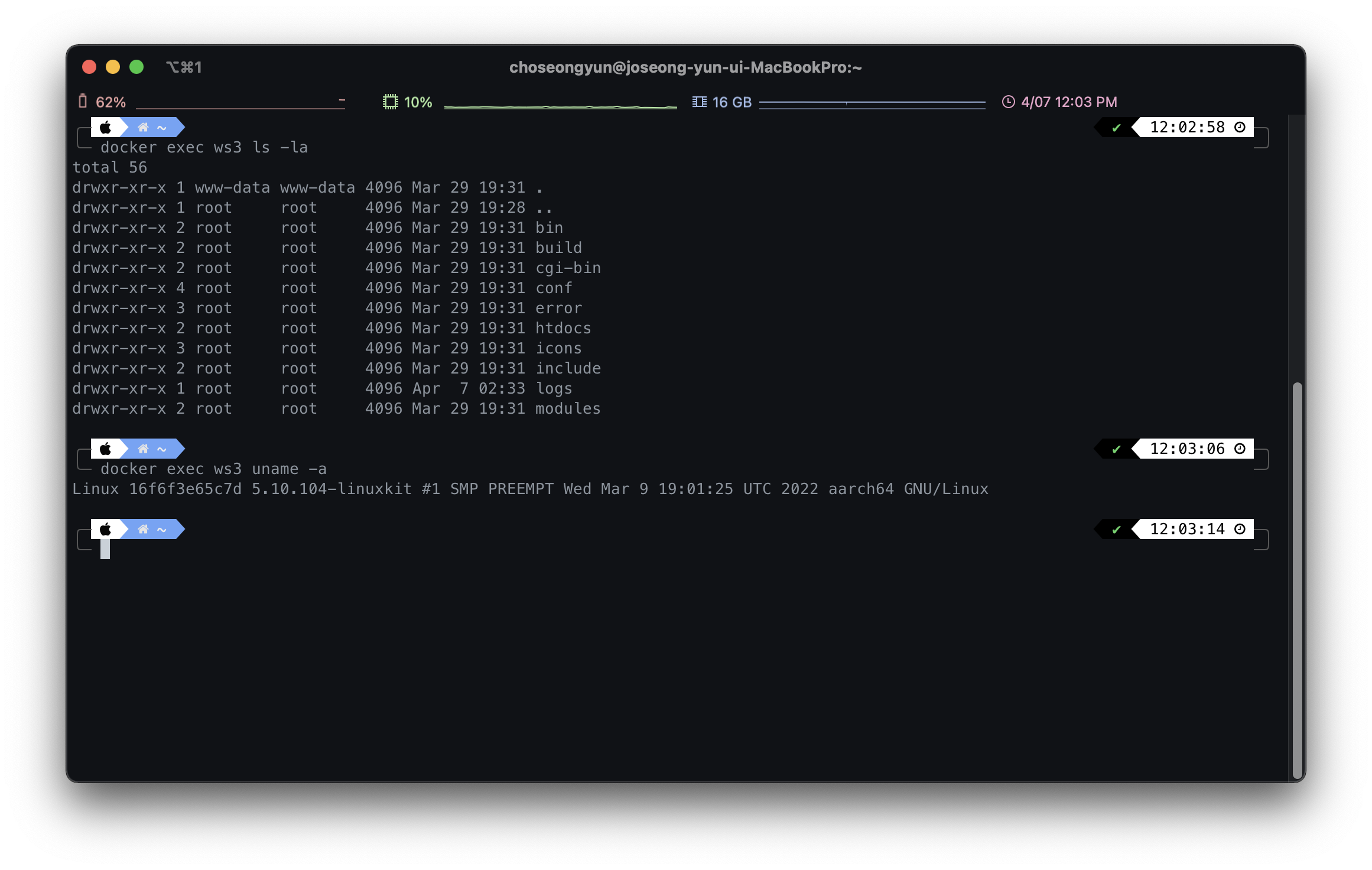Click green checkmark next to 12:02:58
The height and width of the screenshot is (870, 1372).
tap(1116, 128)
